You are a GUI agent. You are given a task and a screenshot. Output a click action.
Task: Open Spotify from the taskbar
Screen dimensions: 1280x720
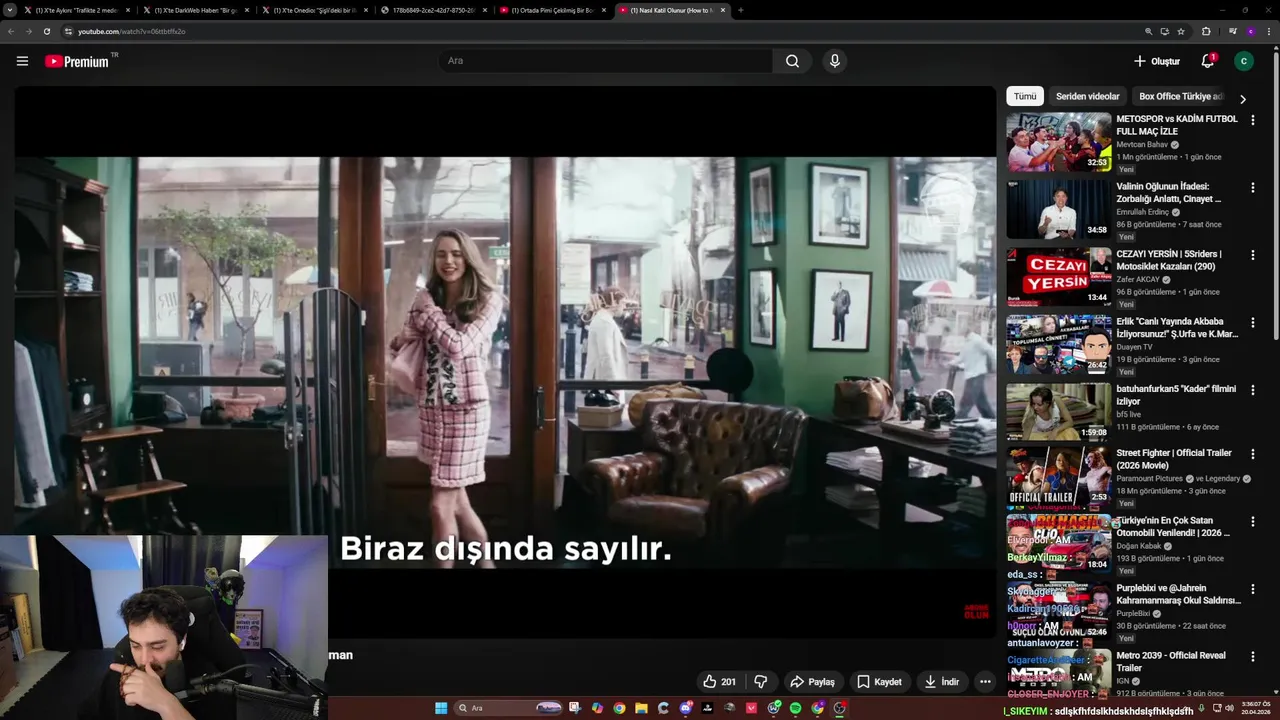coord(795,708)
